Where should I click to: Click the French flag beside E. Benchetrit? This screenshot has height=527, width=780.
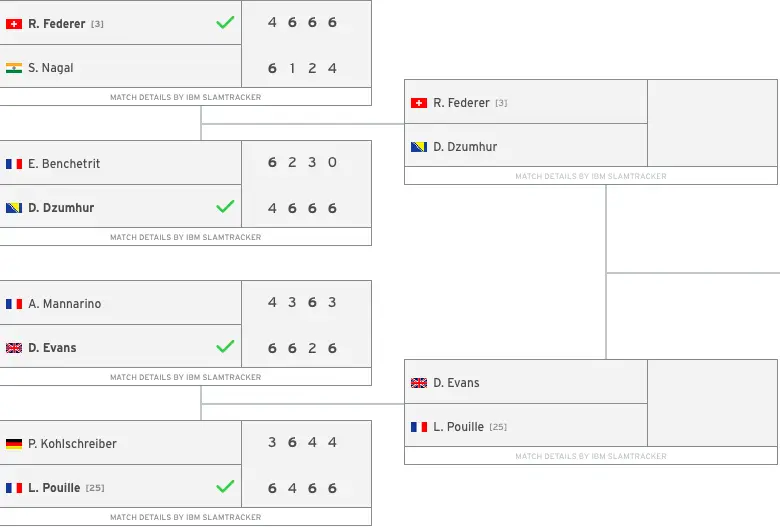point(14,164)
